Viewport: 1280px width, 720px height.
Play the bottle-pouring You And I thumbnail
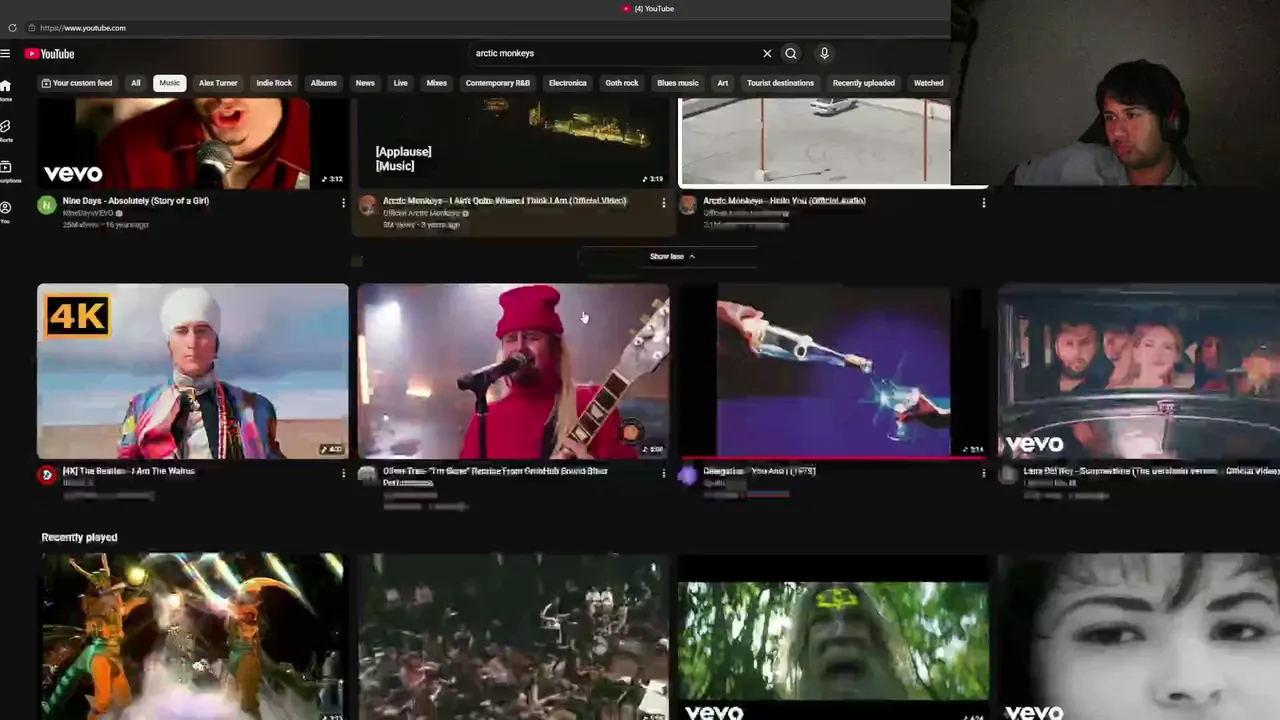[x=833, y=371]
